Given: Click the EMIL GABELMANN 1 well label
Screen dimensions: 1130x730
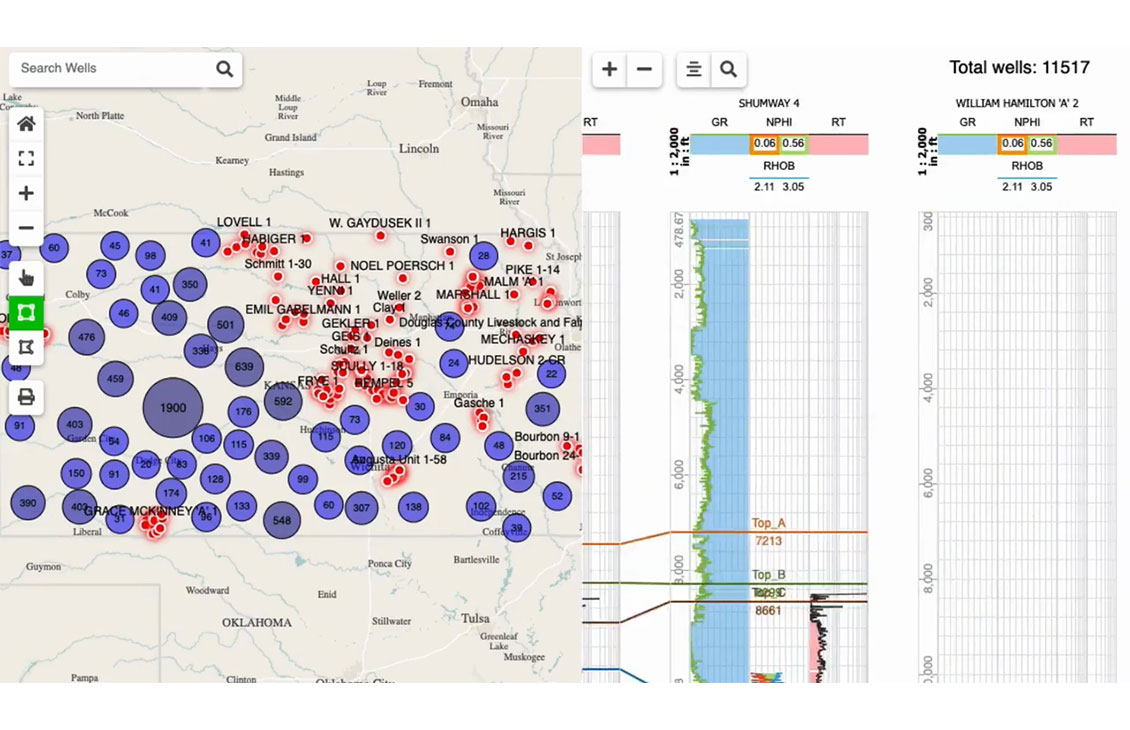Looking at the screenshot, I should [303, 309].
